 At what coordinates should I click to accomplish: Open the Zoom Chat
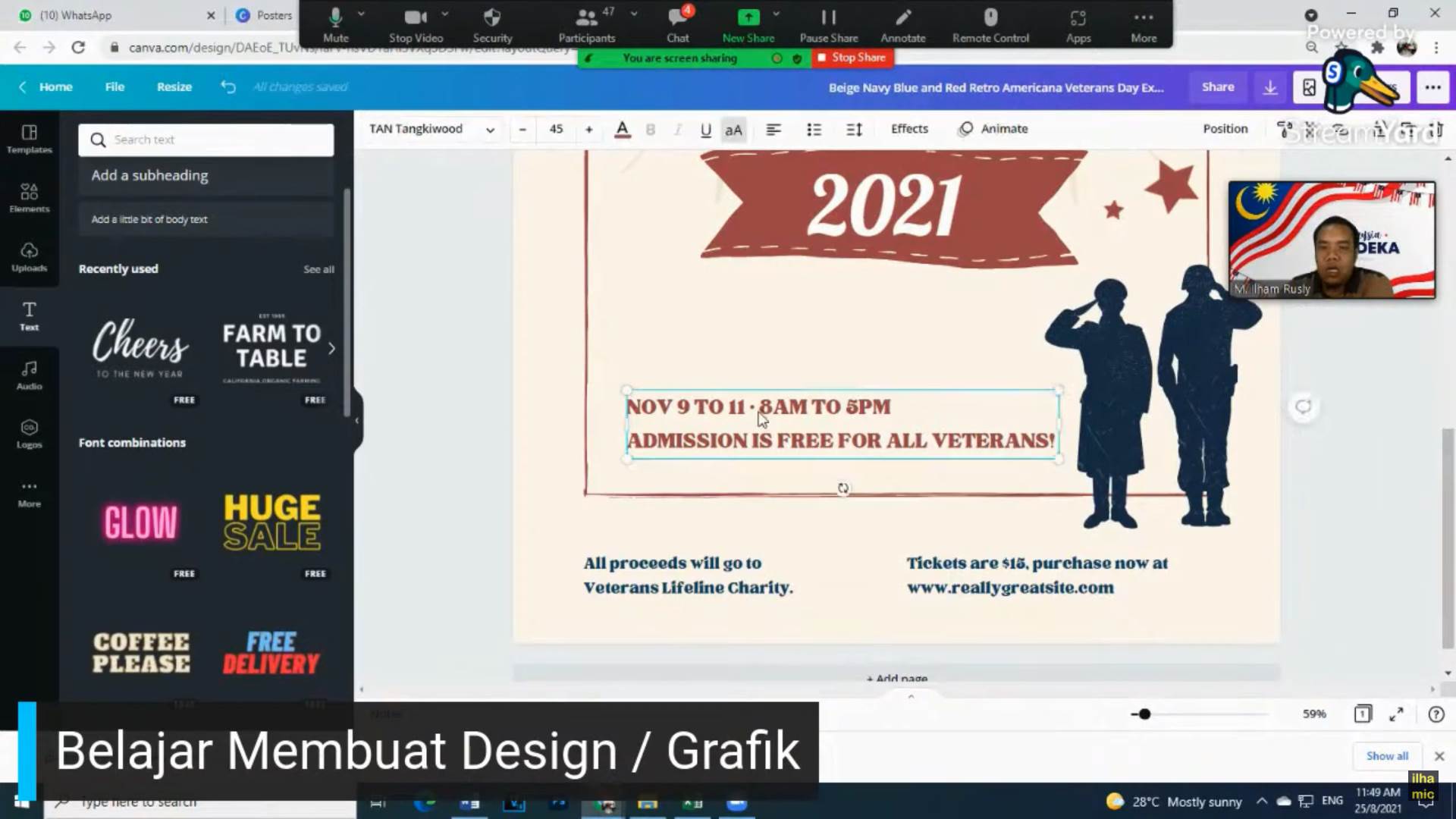(678, 25)
